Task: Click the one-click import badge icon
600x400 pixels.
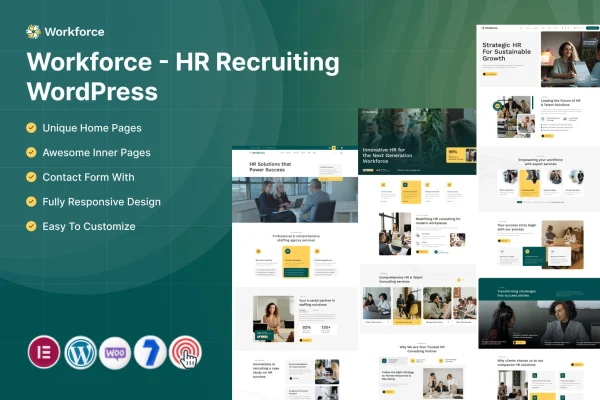Action: 186,352
